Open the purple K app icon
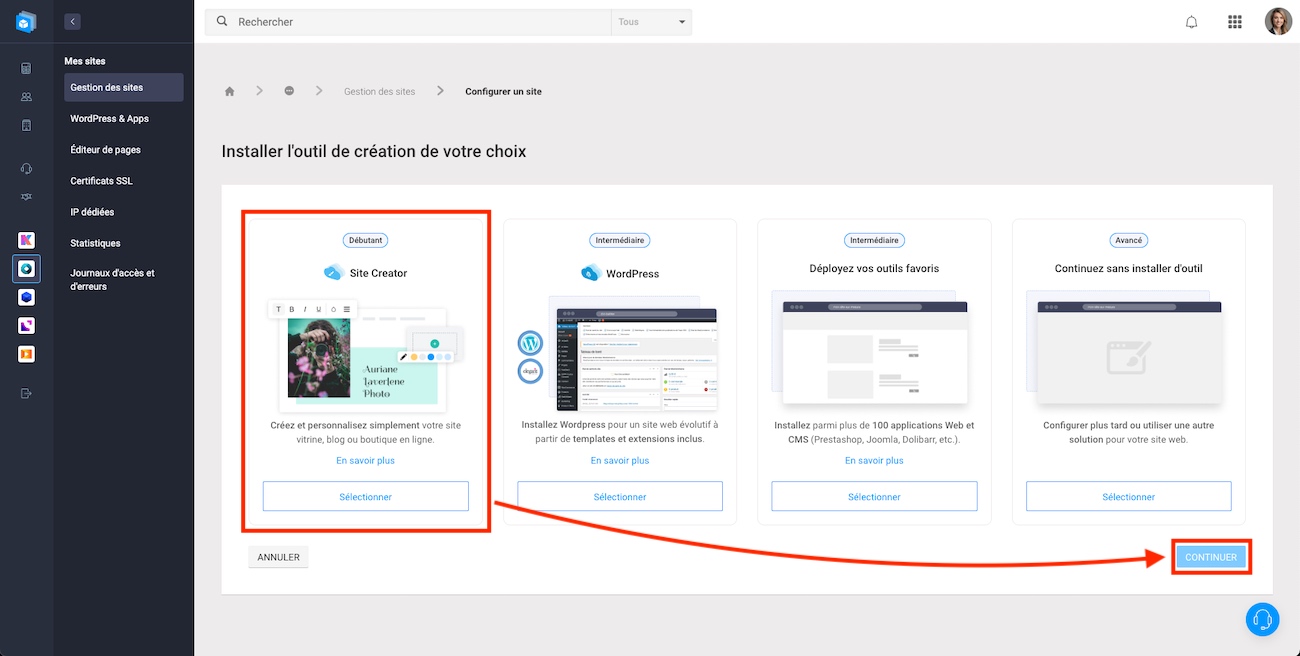 click(26, 240)
